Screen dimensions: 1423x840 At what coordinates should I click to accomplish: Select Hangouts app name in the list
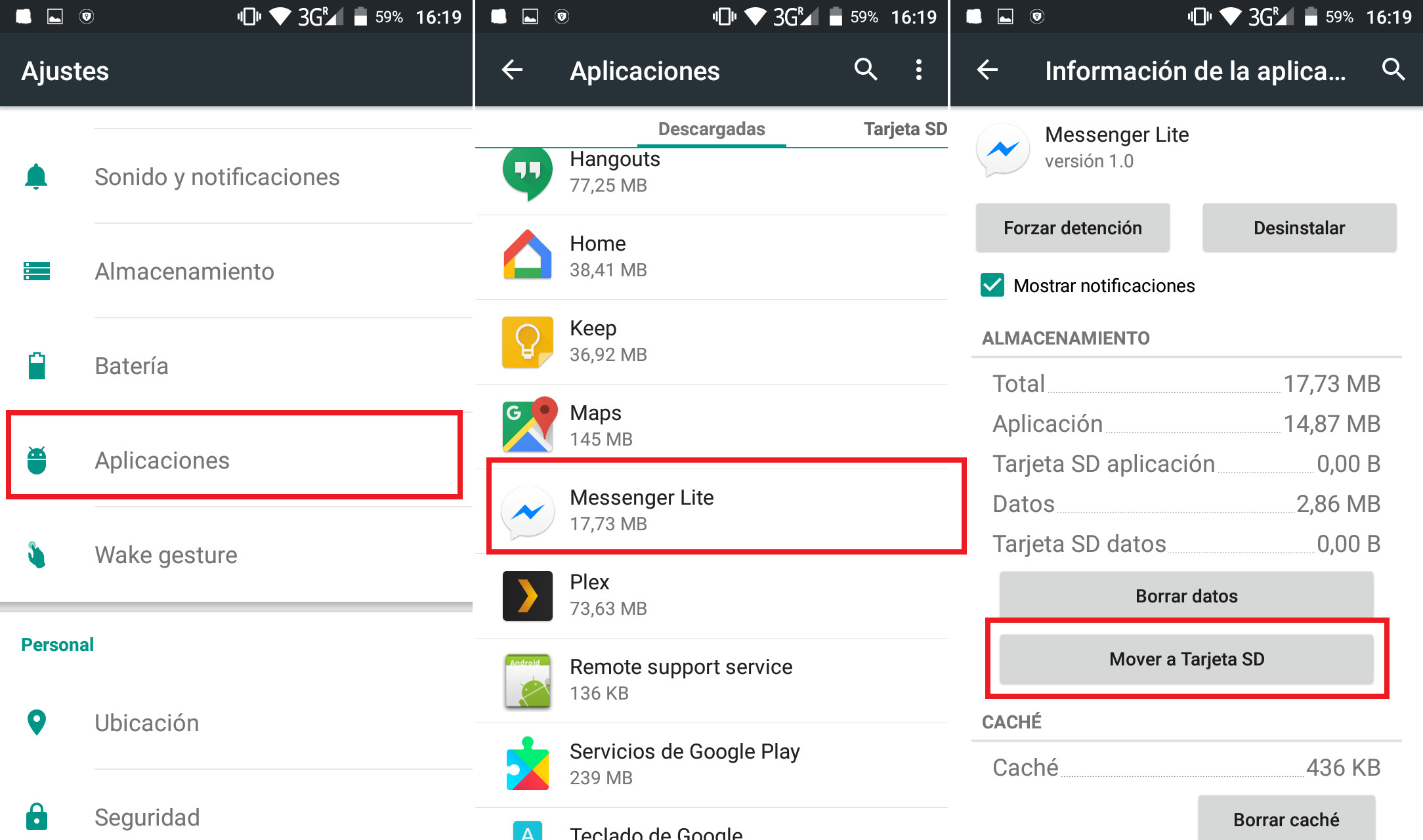[615, 159]
